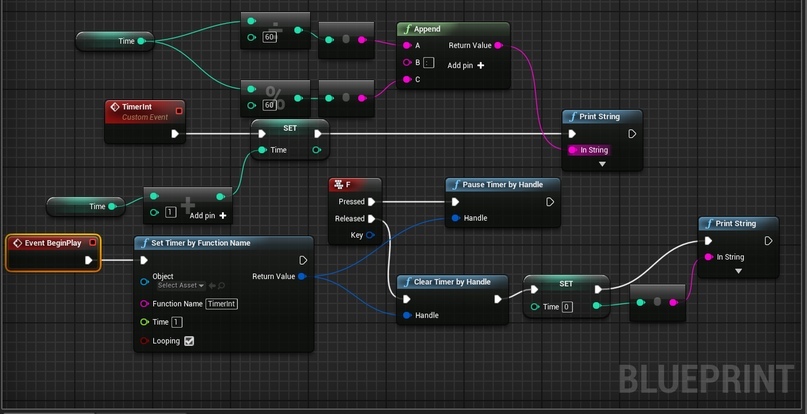Expand the right Print String node's advanced arrow
The image size is (807, 414).
coord(739,271)
